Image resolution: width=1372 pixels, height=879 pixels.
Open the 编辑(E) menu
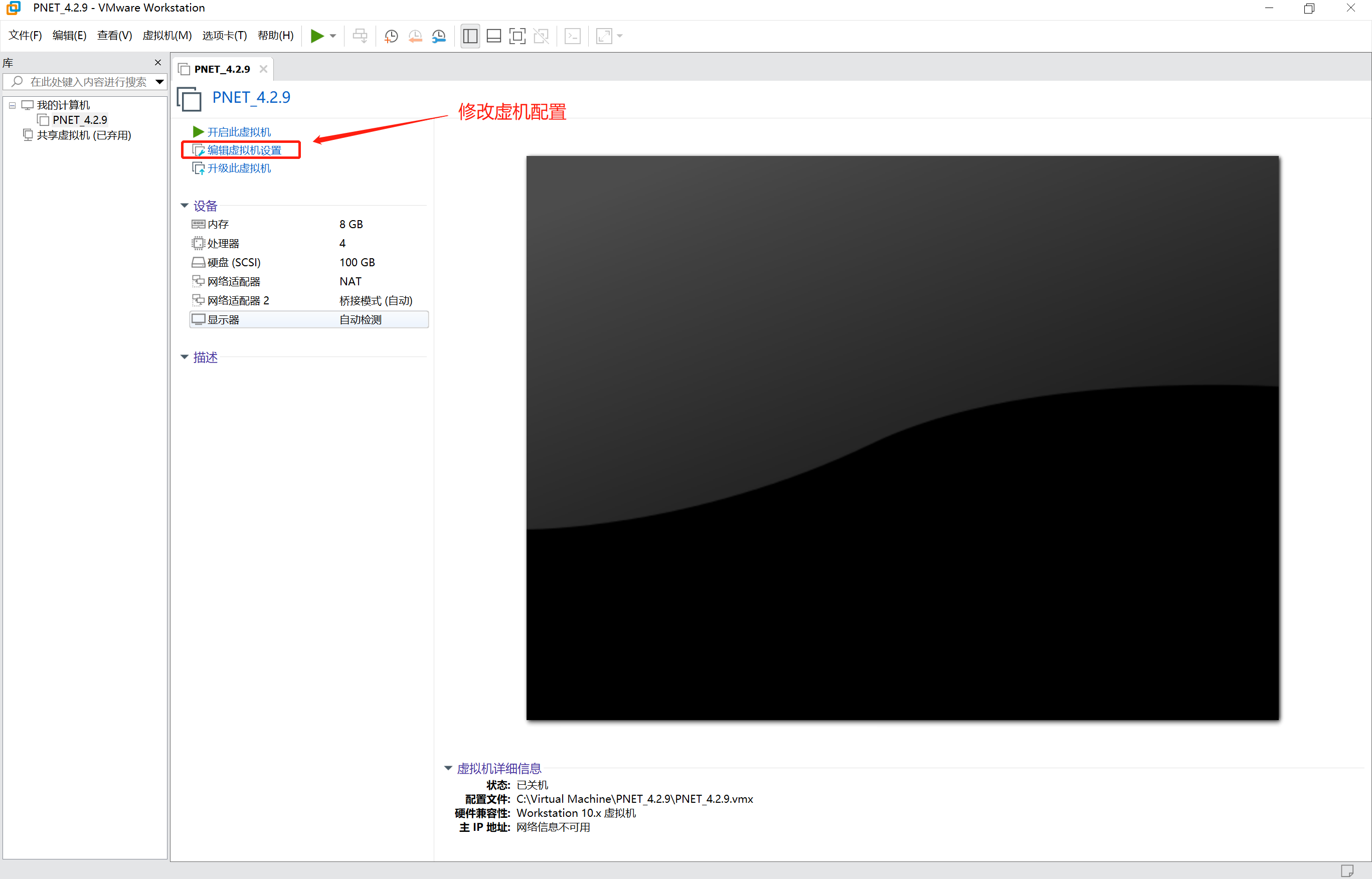coord(70,36)
